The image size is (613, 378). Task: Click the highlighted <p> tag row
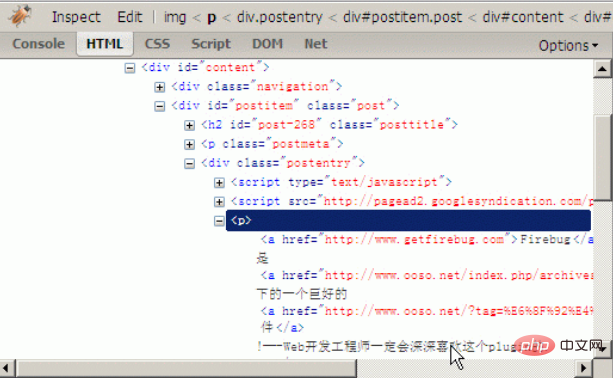[x=409, y=220]
